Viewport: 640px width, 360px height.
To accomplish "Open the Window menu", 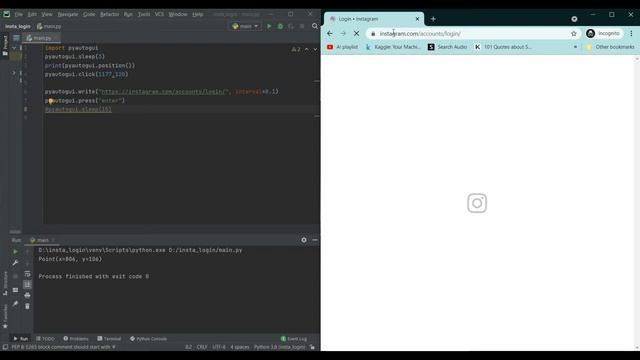I will click(178, 14).
